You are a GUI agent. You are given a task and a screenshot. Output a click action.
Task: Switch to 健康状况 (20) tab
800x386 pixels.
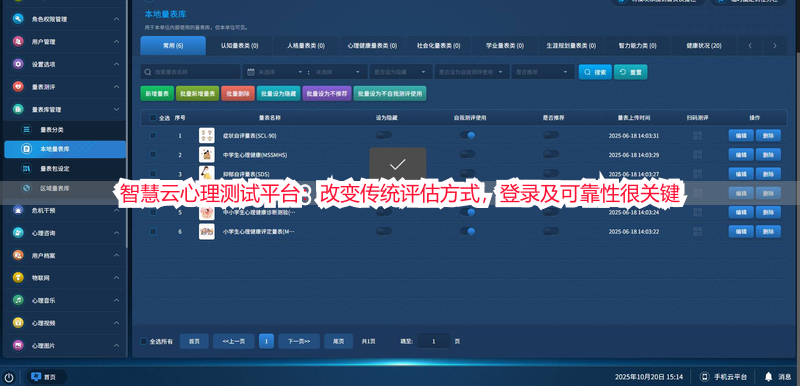(704, 45)
